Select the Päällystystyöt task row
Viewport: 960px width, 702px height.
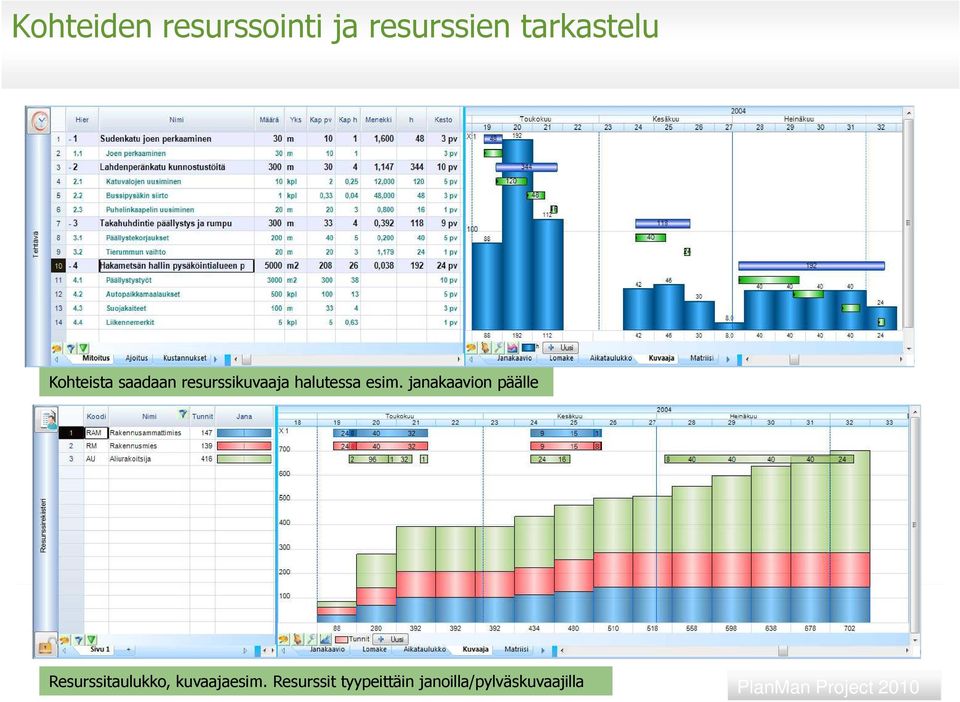[x=257, y=280]
